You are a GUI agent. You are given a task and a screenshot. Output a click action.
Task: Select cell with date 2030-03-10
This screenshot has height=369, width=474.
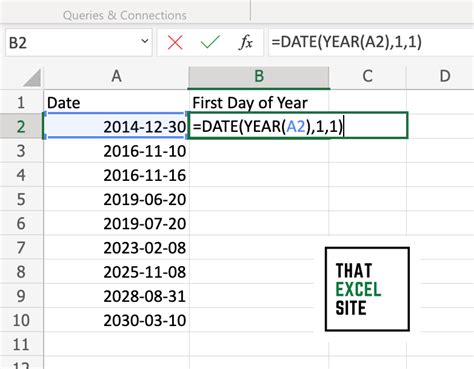click(x=116, y=320)
